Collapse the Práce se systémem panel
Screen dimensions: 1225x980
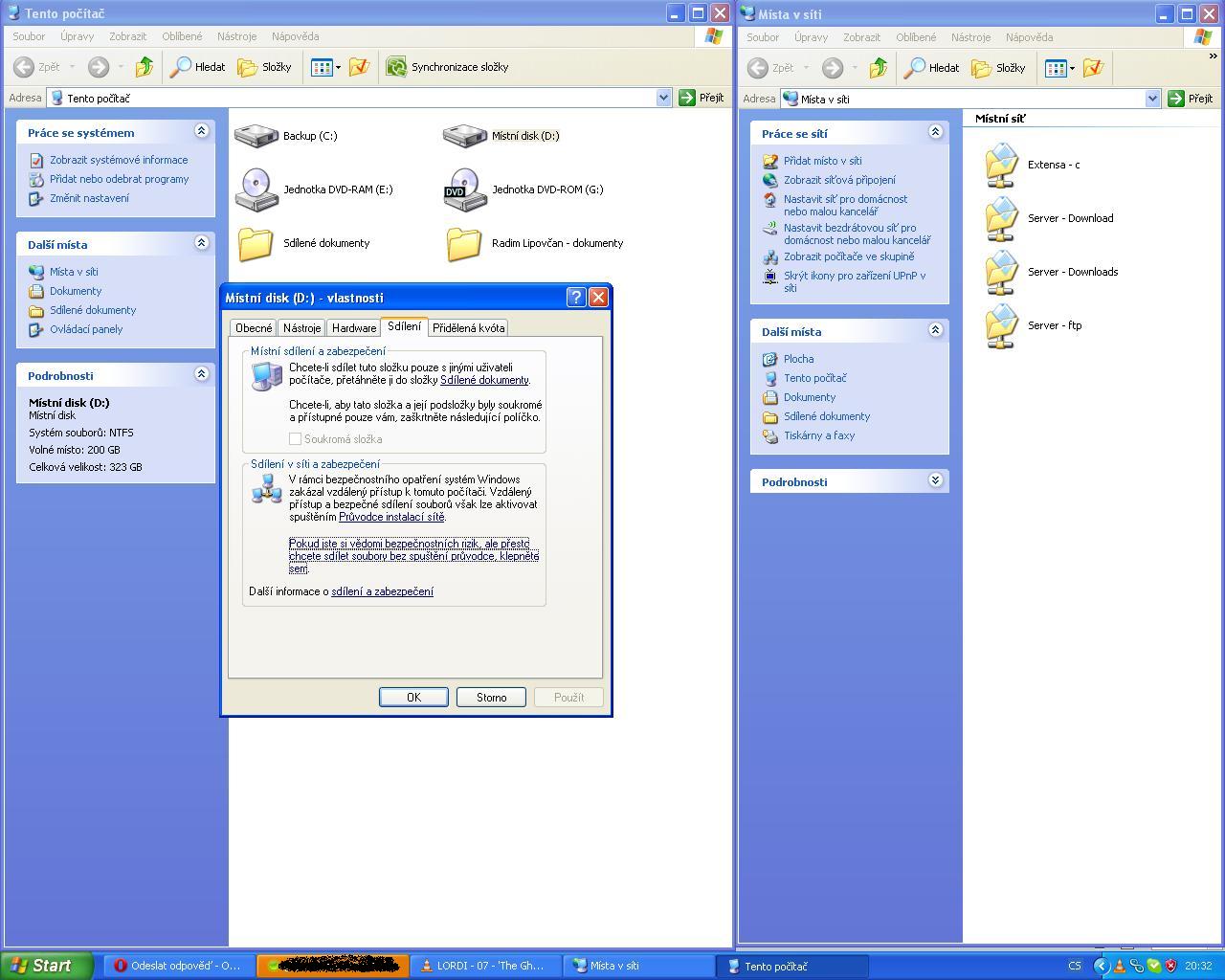(x=201, y=131)
